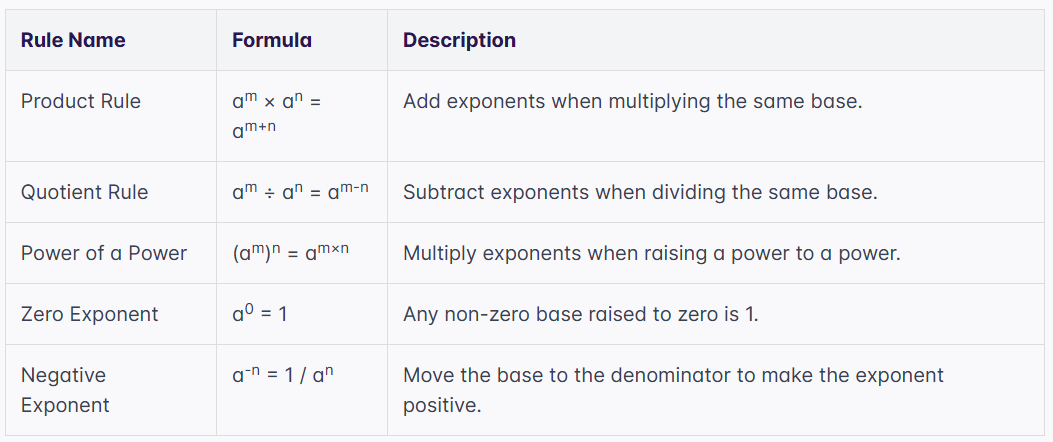Click the 'Any non-zero base raised' description

click(581, 314)
